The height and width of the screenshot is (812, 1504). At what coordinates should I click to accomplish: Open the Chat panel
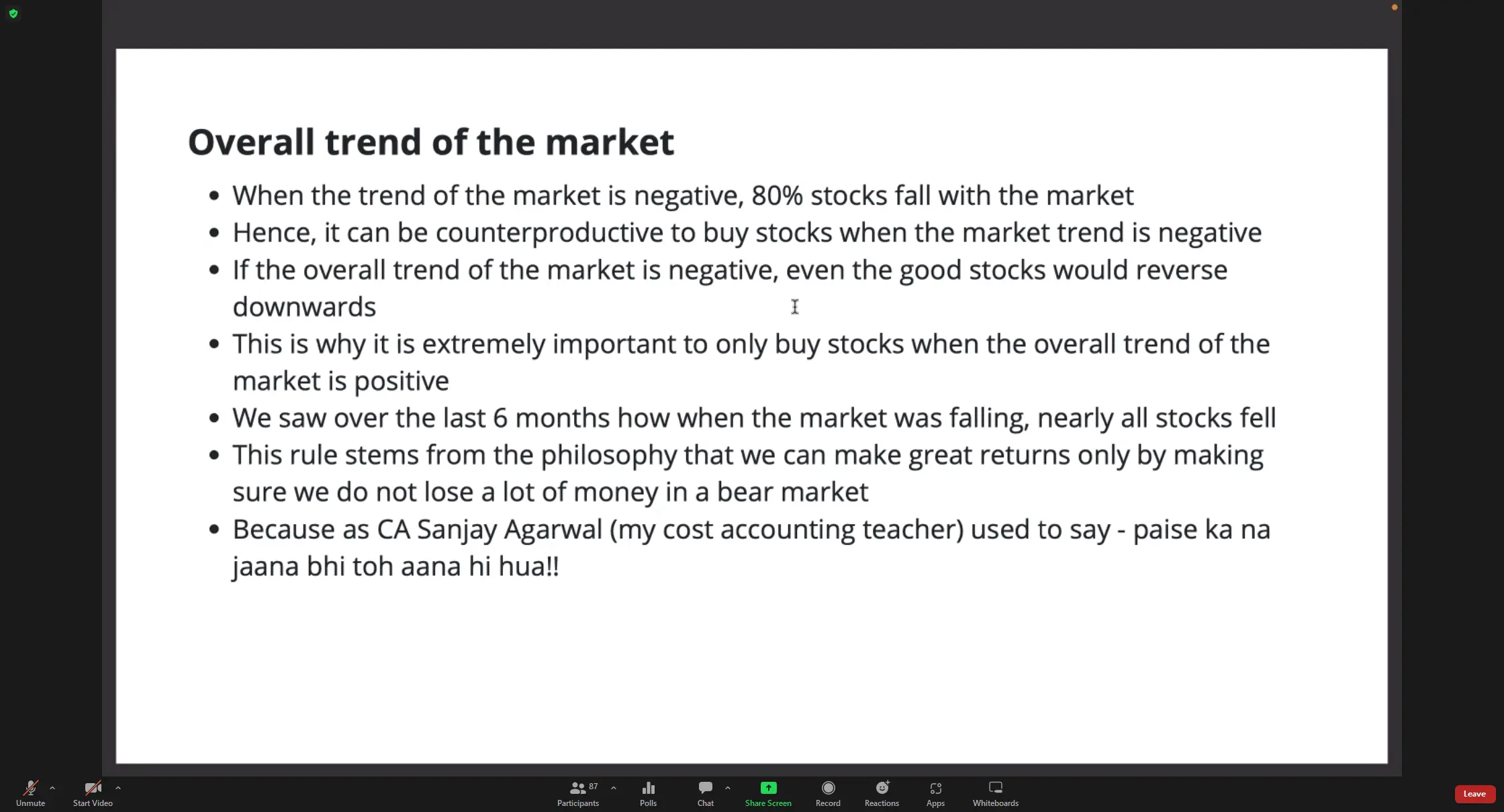pos(705,793)
